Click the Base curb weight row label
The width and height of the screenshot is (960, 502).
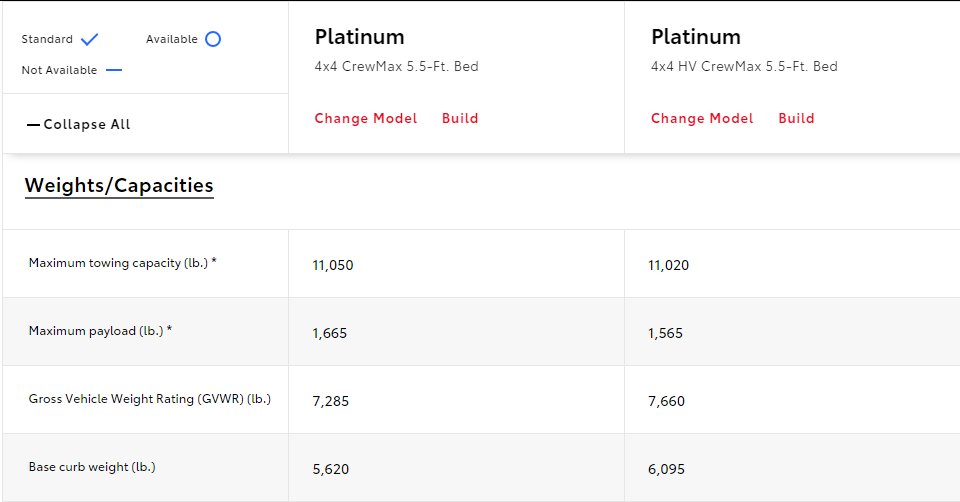(x=92, y=467)
